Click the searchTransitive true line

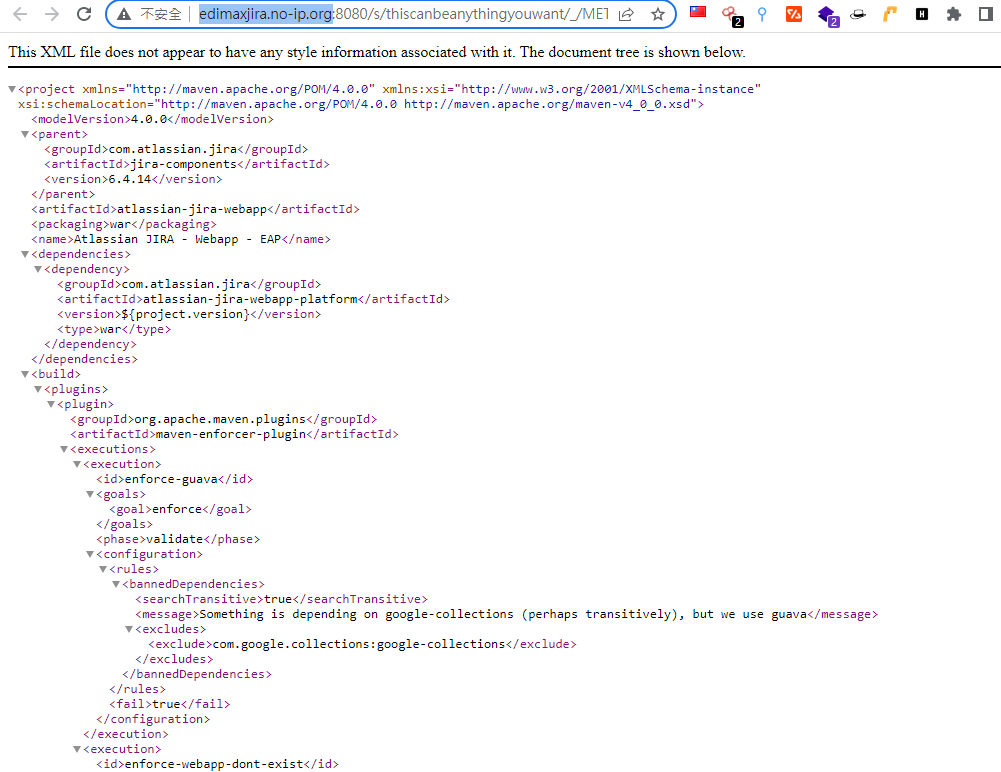(282, 599)
